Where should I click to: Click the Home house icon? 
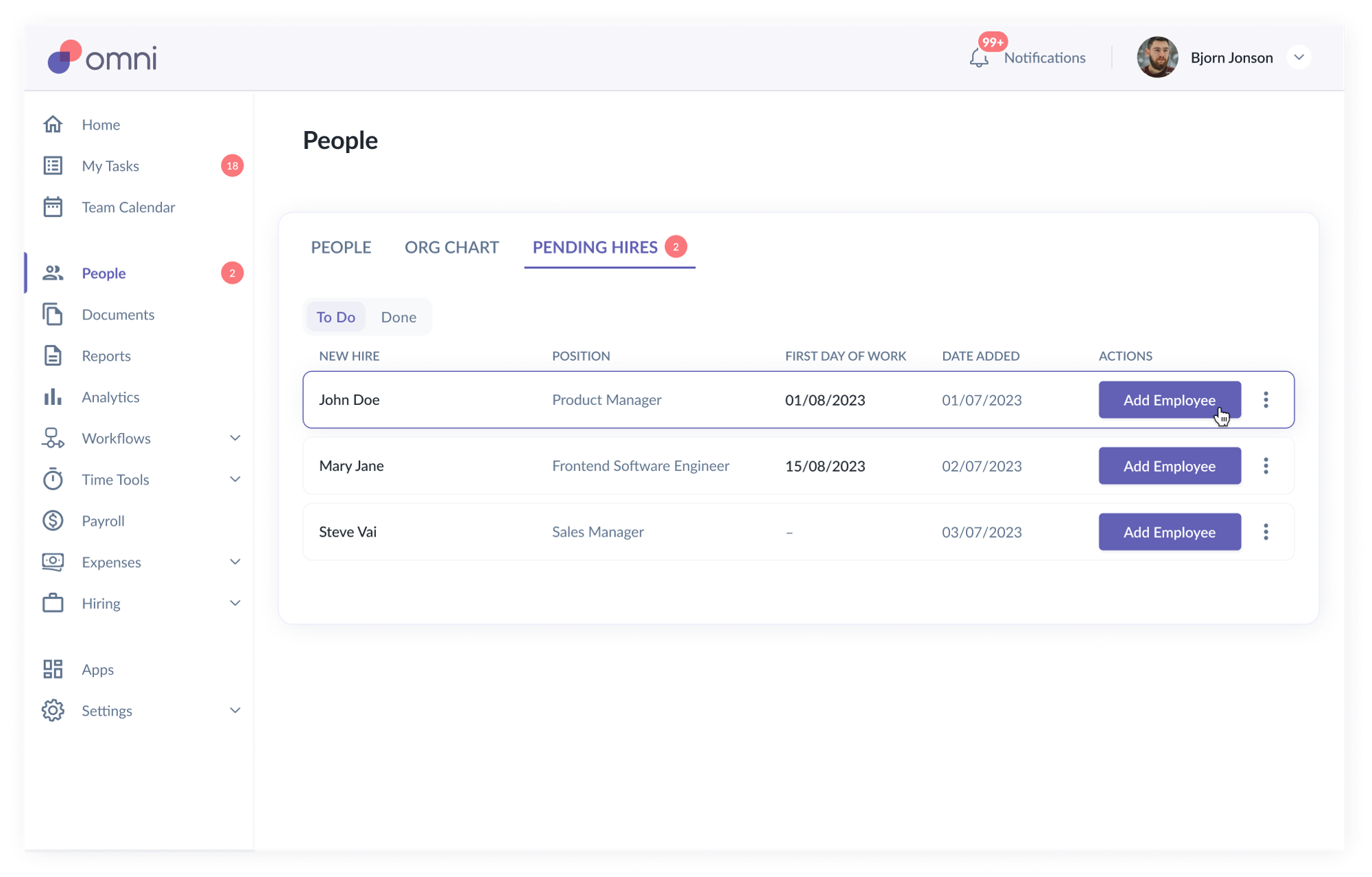coord(53,124)
